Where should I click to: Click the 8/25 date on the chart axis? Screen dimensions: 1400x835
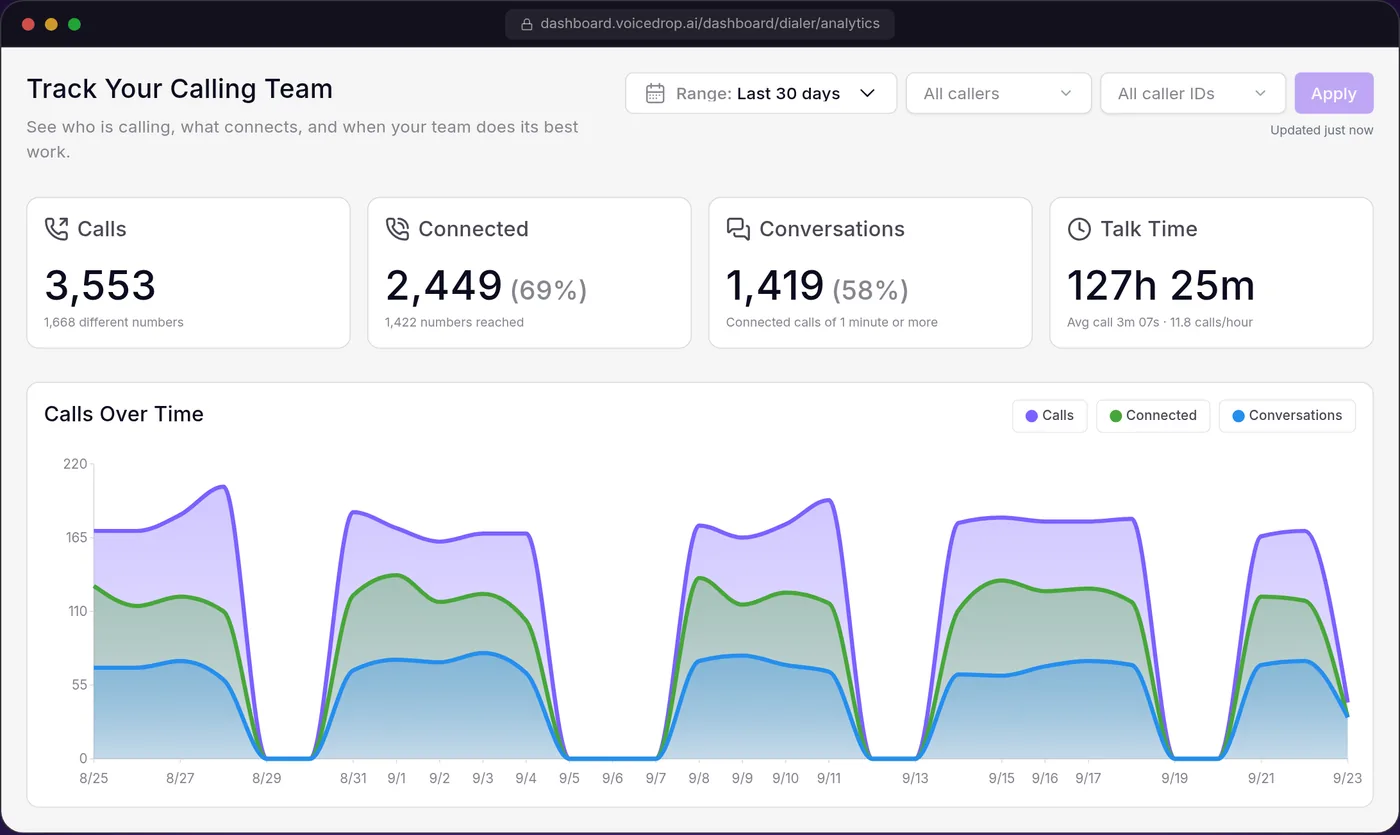click(94, 778)
